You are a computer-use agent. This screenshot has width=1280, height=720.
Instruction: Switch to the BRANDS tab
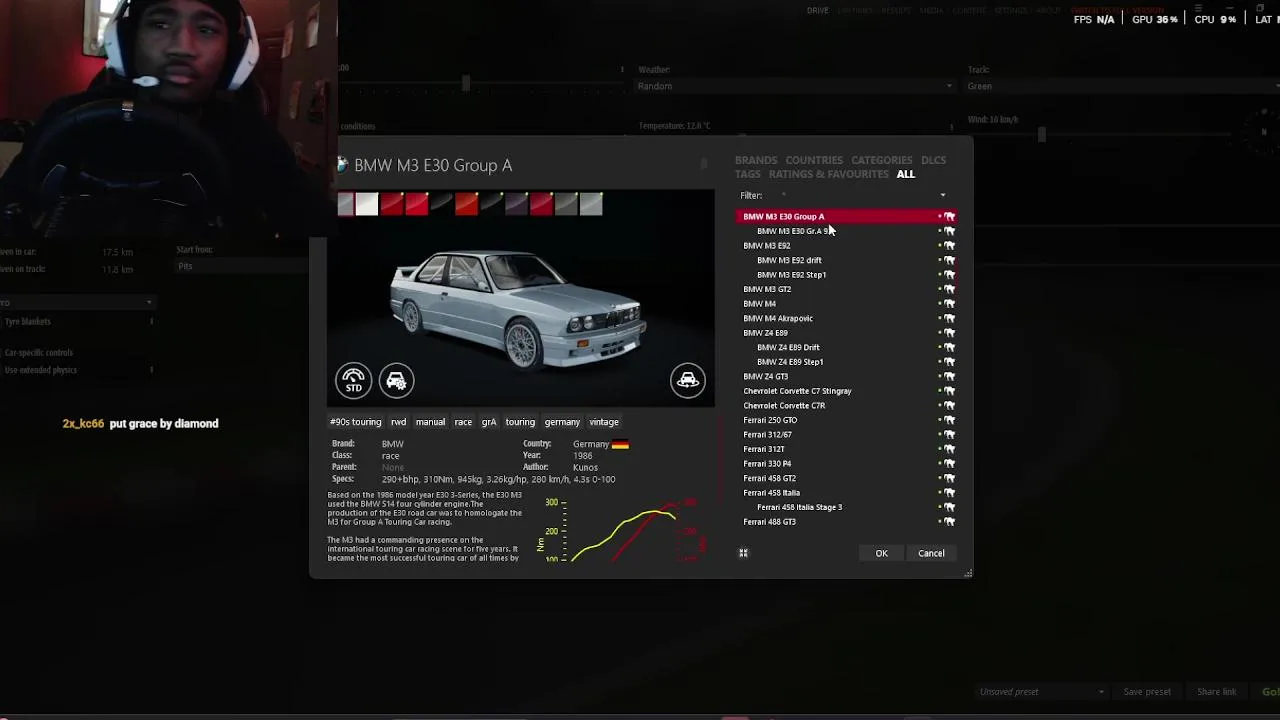coord(756,160)
